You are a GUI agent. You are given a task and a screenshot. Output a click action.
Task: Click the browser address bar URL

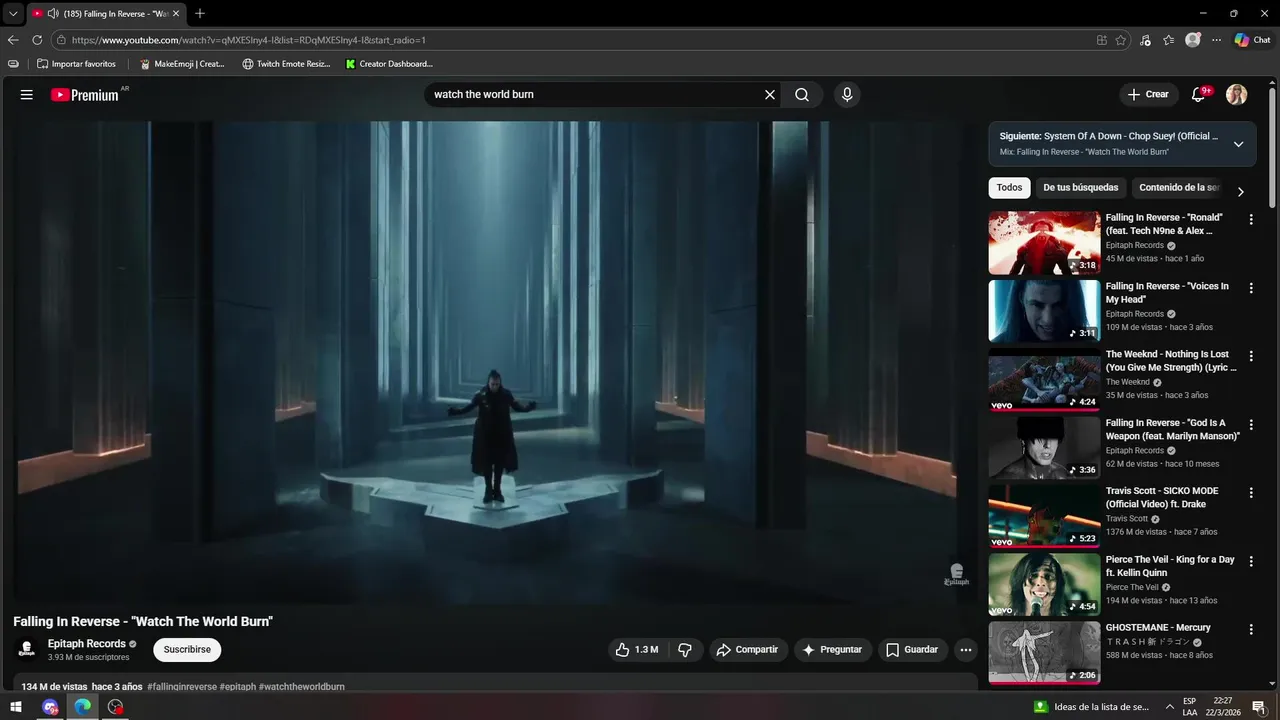point(570,40)
